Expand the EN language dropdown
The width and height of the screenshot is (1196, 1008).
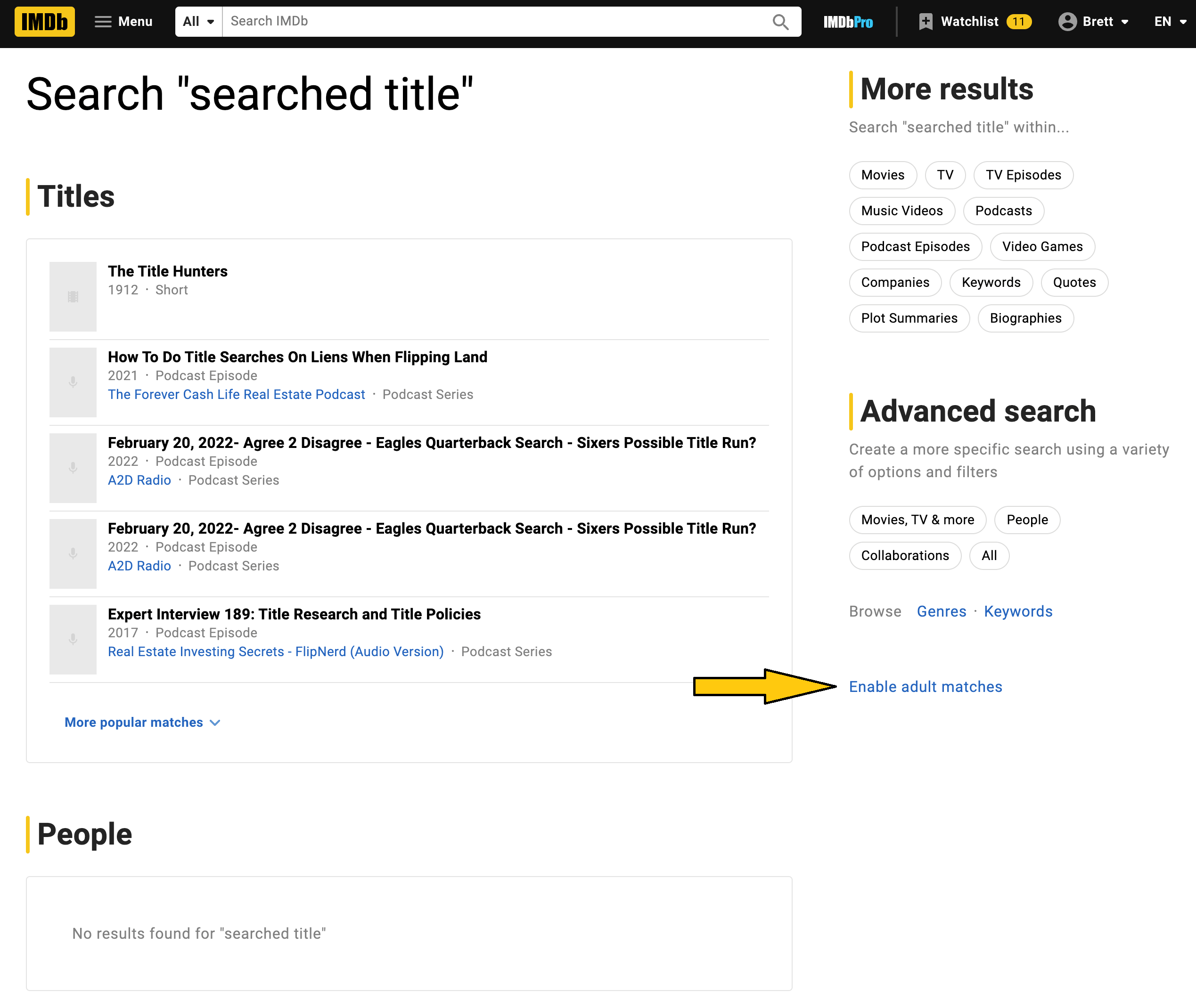point(1170,22)
